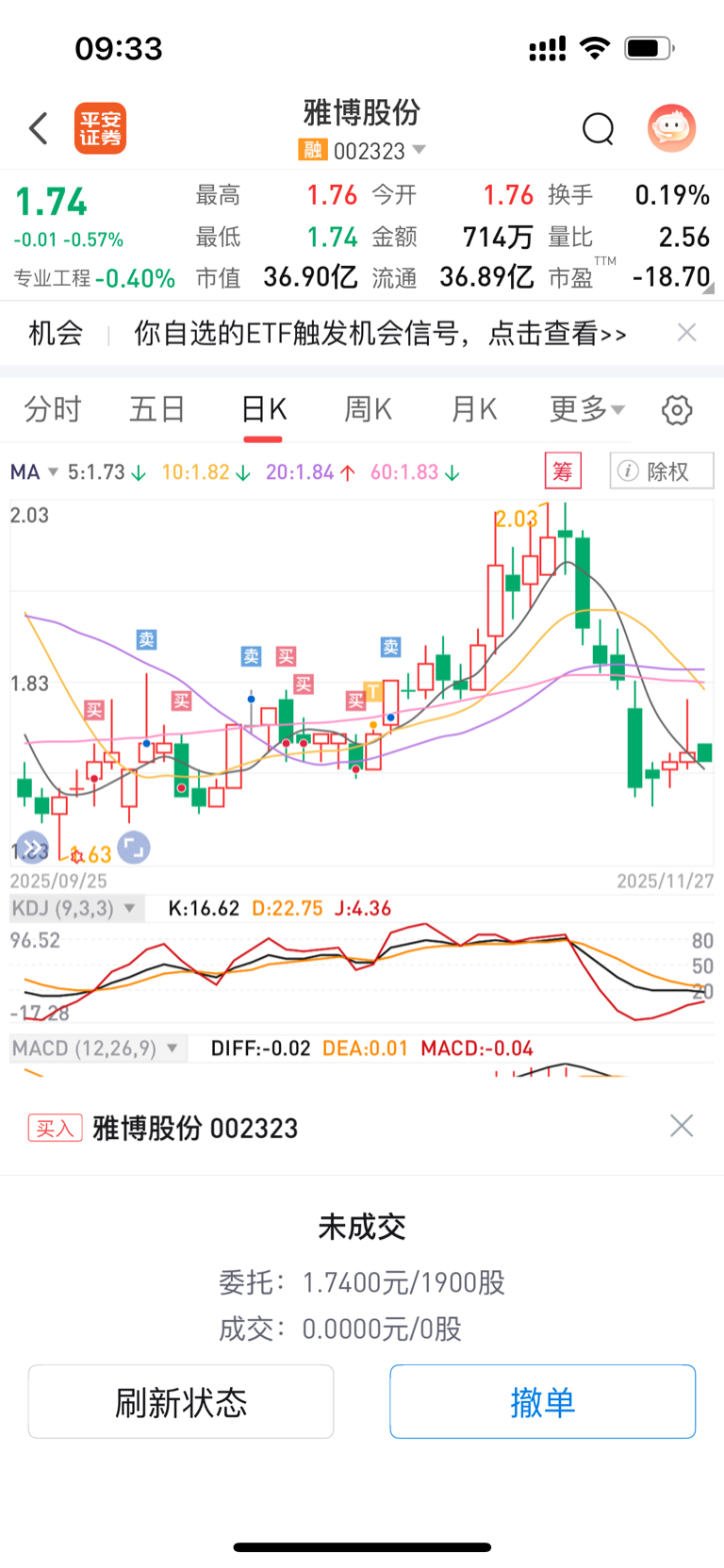Switch to the 周K tab
Viewport: 724px width, 1568px height.
369,409
